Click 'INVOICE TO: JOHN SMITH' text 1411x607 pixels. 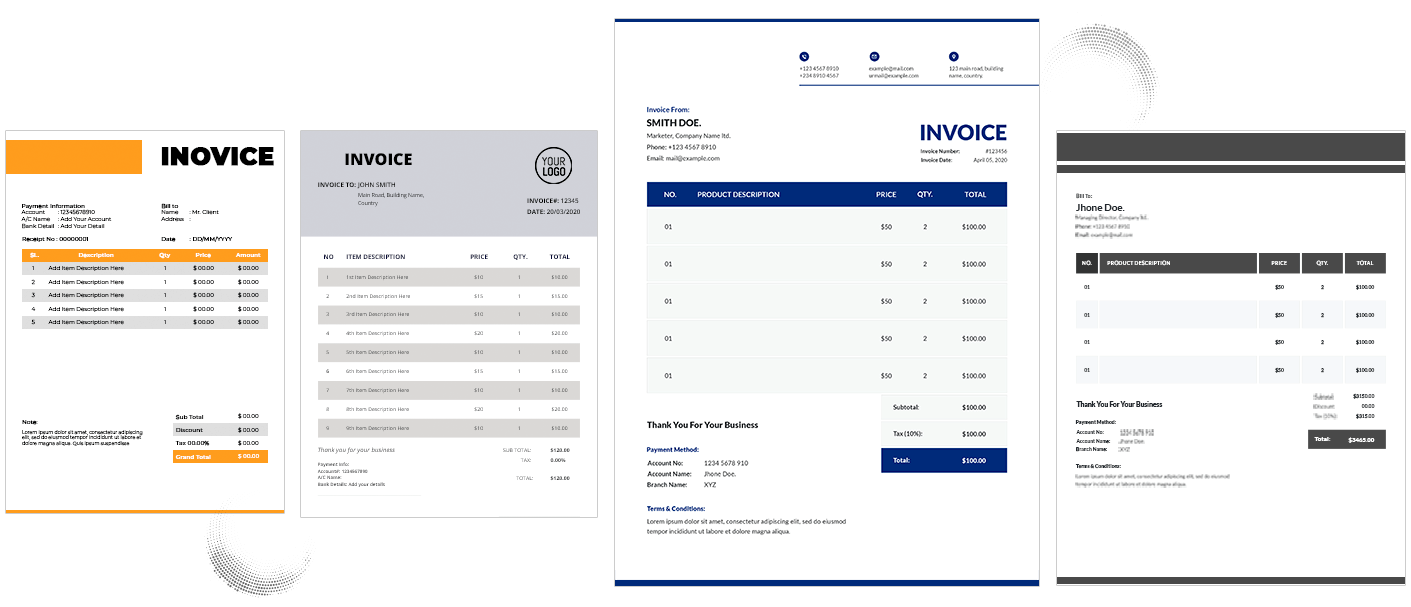click(x=356, y=185)
